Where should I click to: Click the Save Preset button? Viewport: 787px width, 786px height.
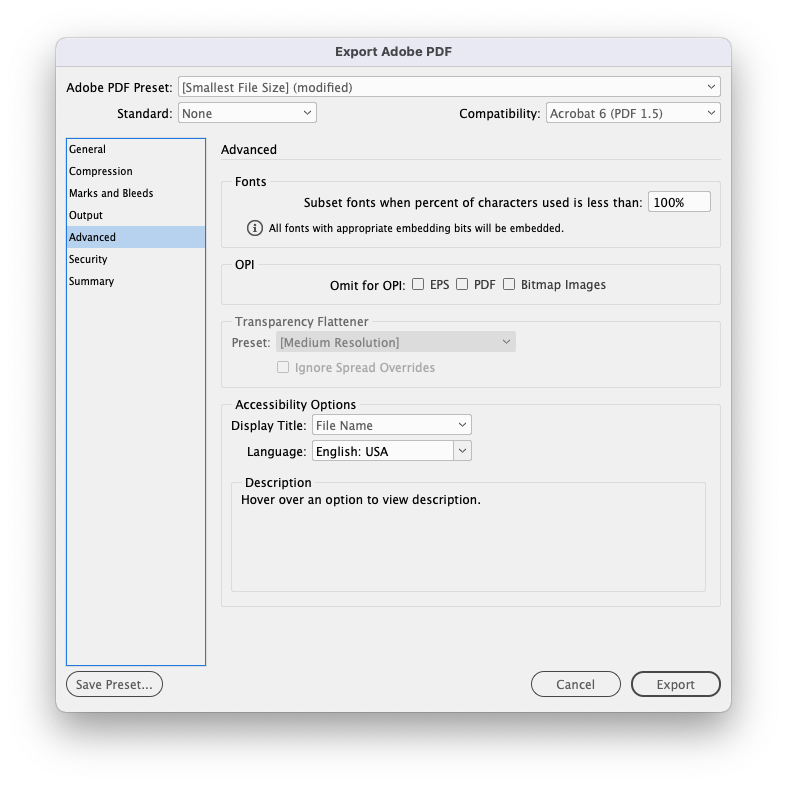point(114,684)
